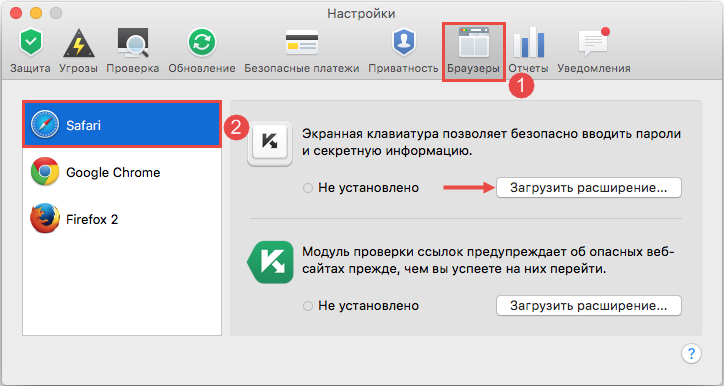Switch to the Отчеты tab label

pyautogui.click(x=529, y=68)
